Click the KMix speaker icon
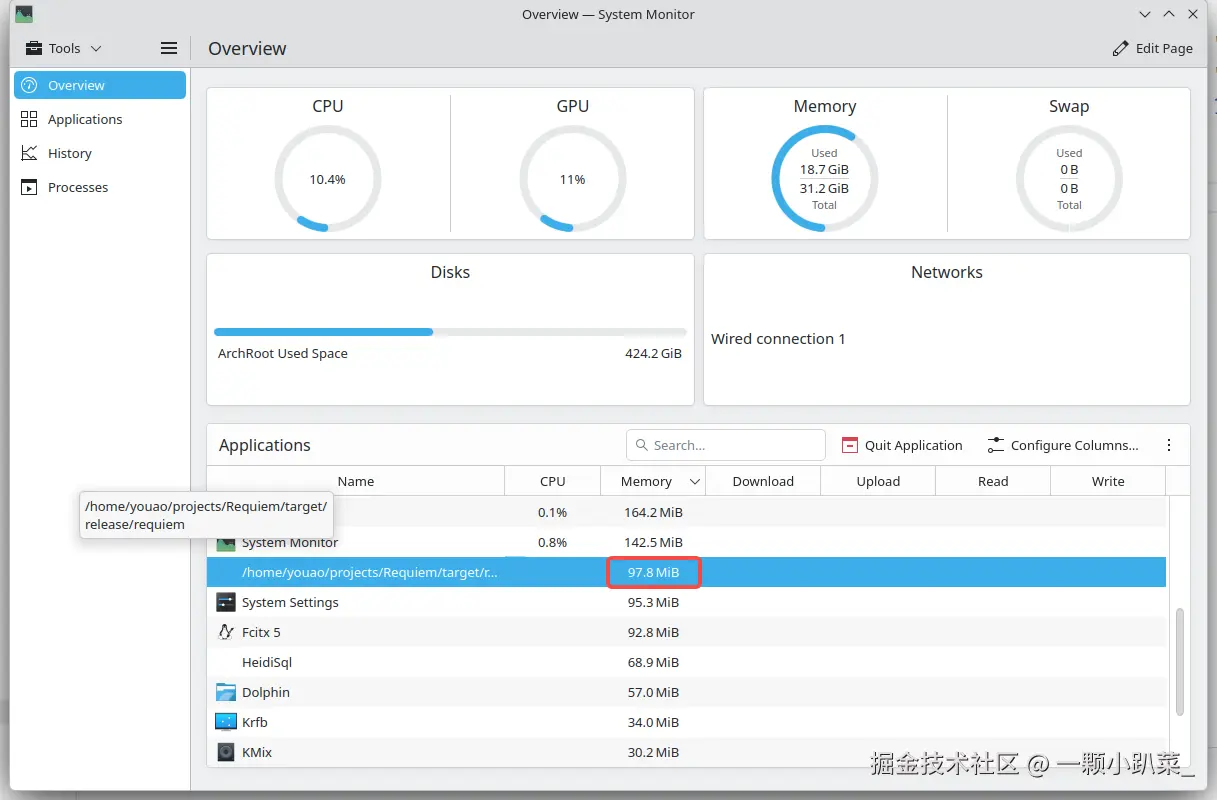Image resolution: width=1217 pixels, height=800 pixels. pyautogui.click(x=226, y=752)
